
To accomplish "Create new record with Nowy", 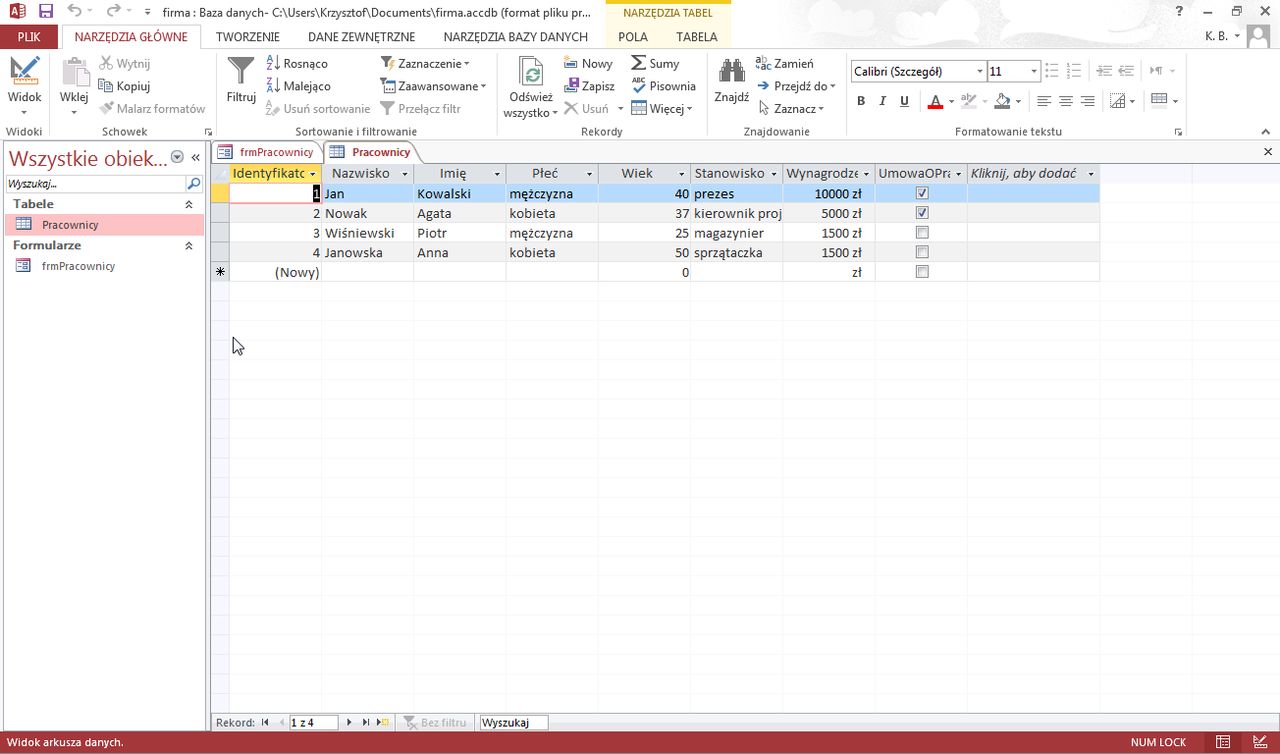I will coord(588,63).
